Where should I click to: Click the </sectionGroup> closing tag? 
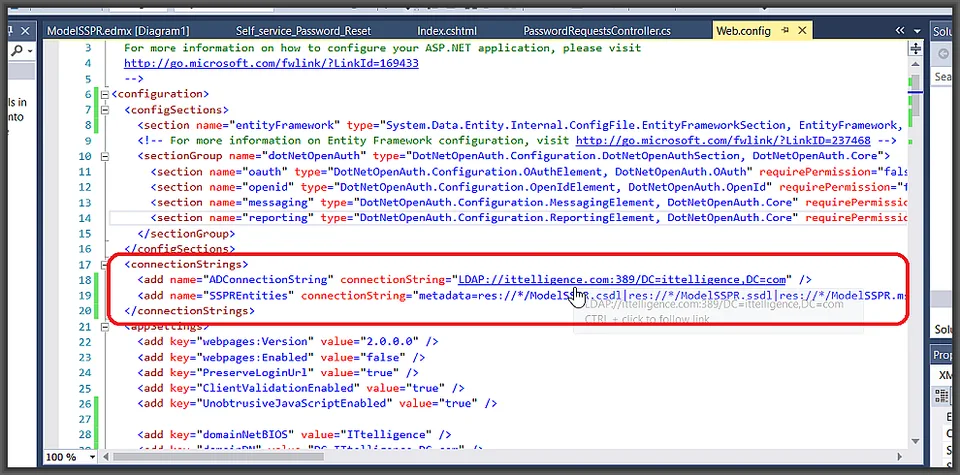(186, 233)
